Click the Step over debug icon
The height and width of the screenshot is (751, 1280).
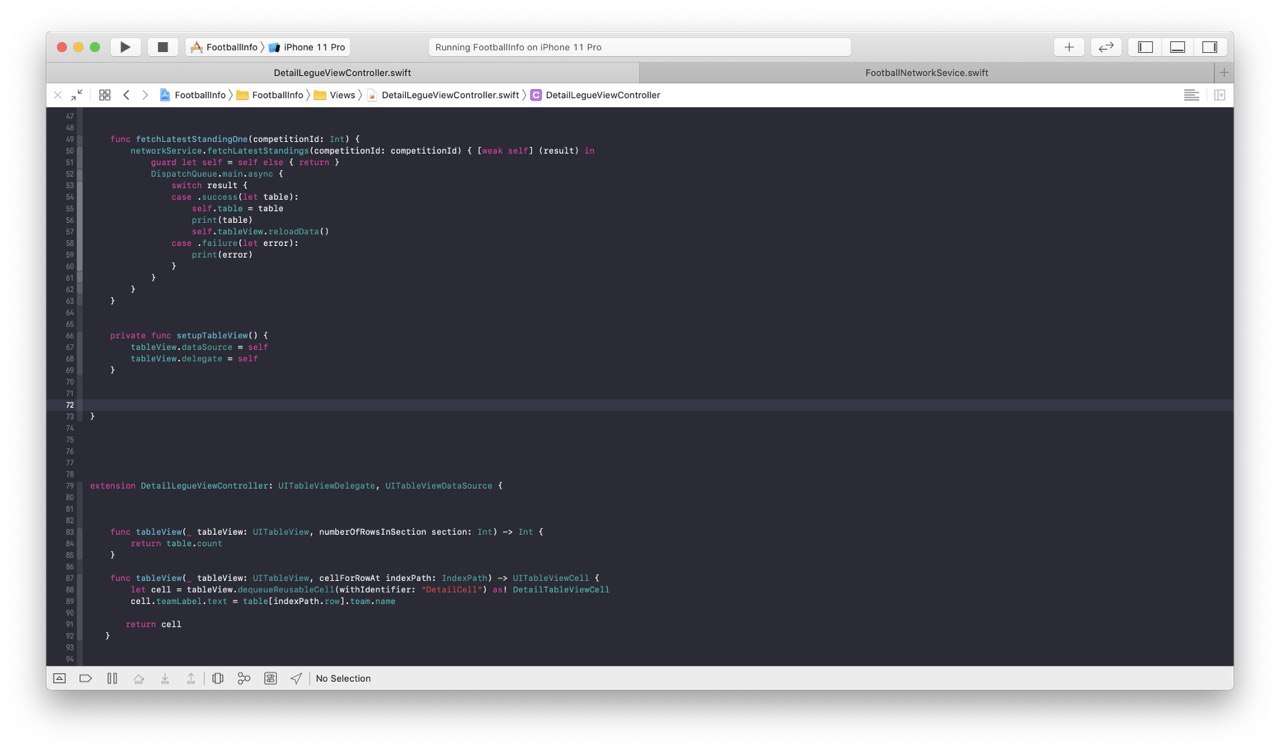(139, 678)
